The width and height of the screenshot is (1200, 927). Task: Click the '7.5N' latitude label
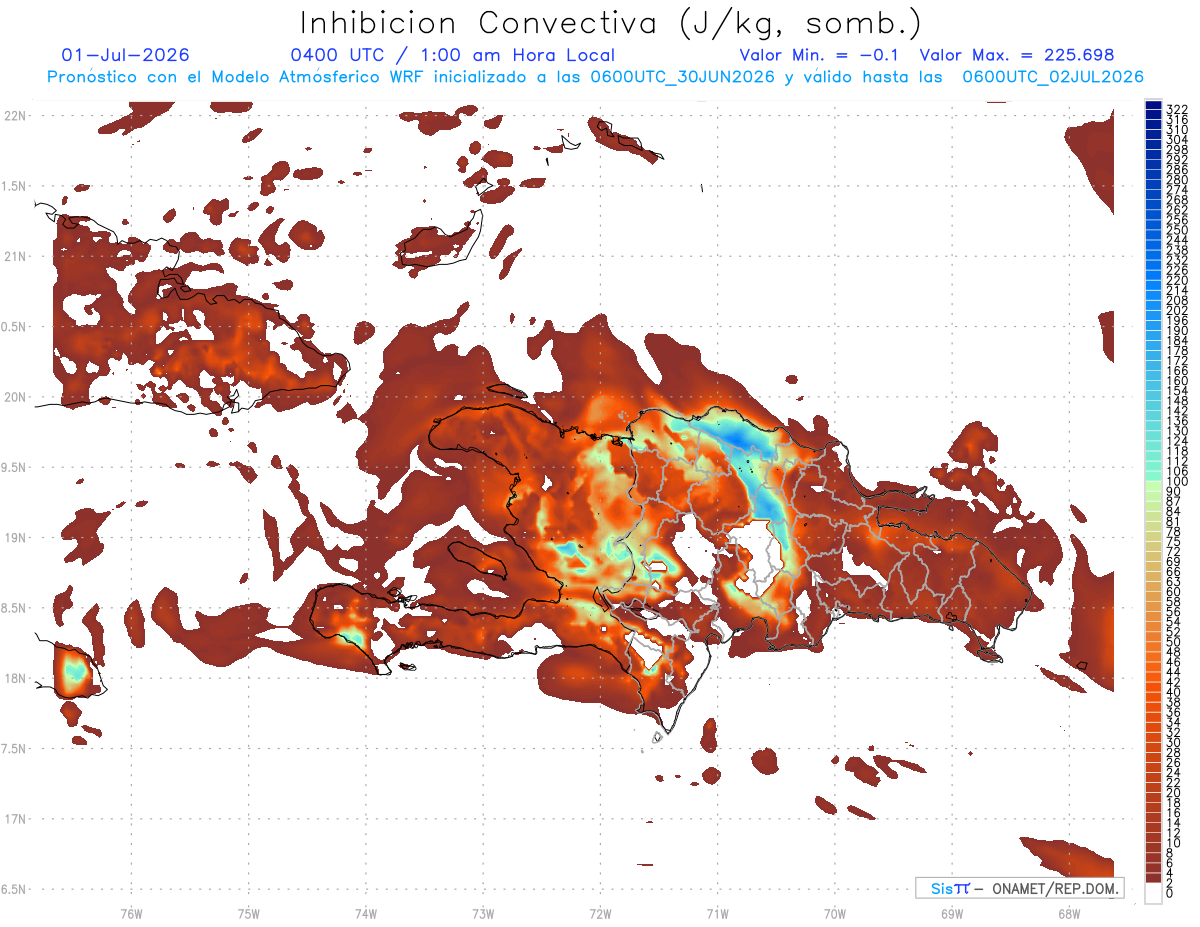15,748
